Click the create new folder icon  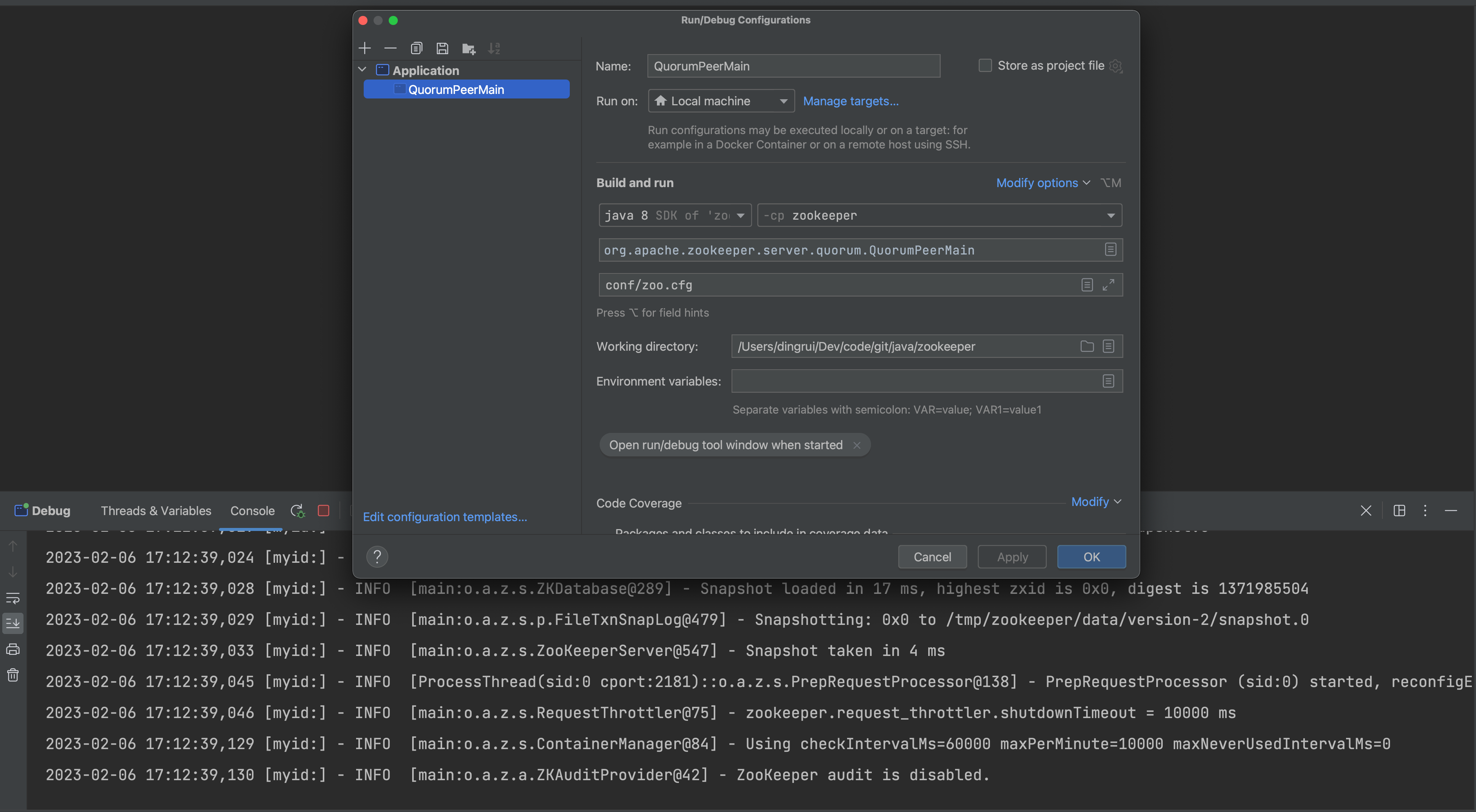(469, 49)
